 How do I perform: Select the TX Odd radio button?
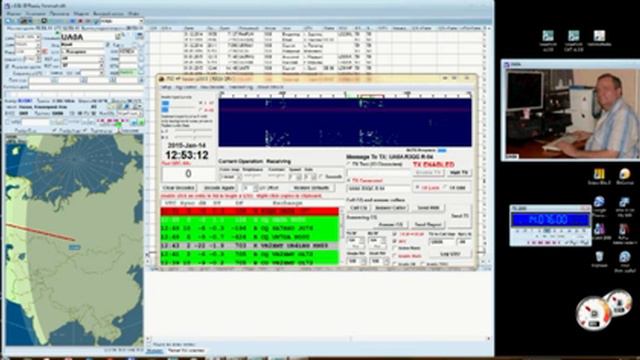(446, 188)
